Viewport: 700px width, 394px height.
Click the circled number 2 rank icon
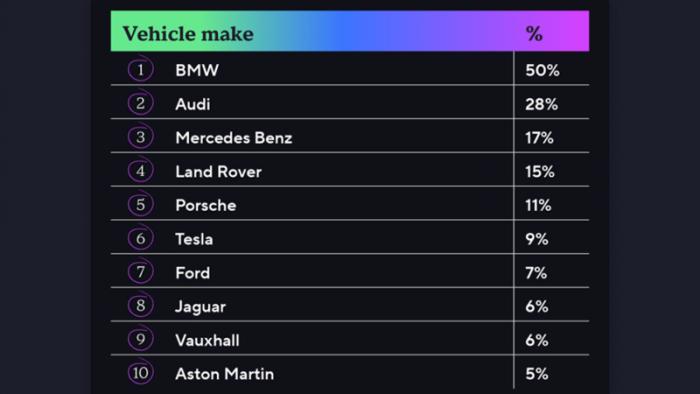pos(141,103)
